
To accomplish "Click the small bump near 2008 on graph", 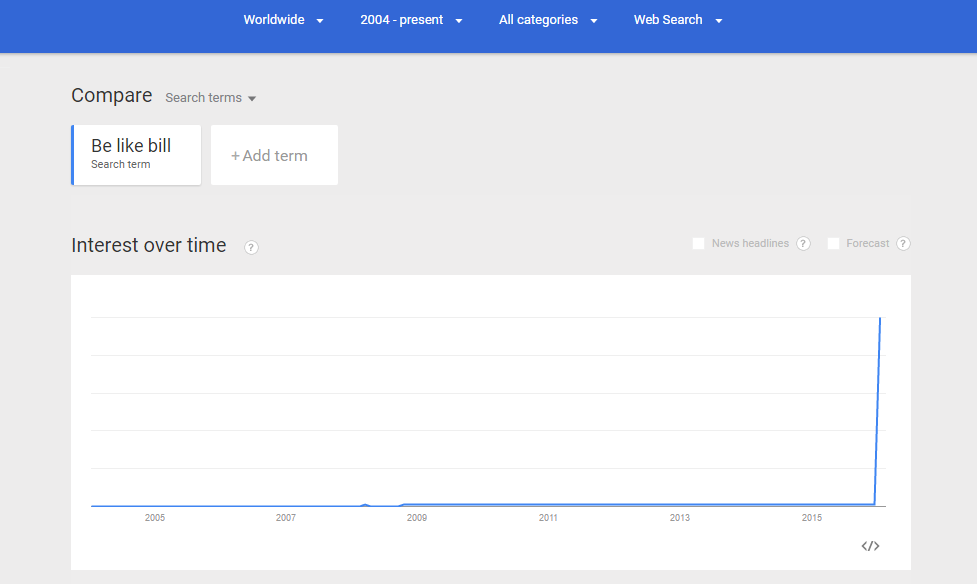I will coord(365,505).
